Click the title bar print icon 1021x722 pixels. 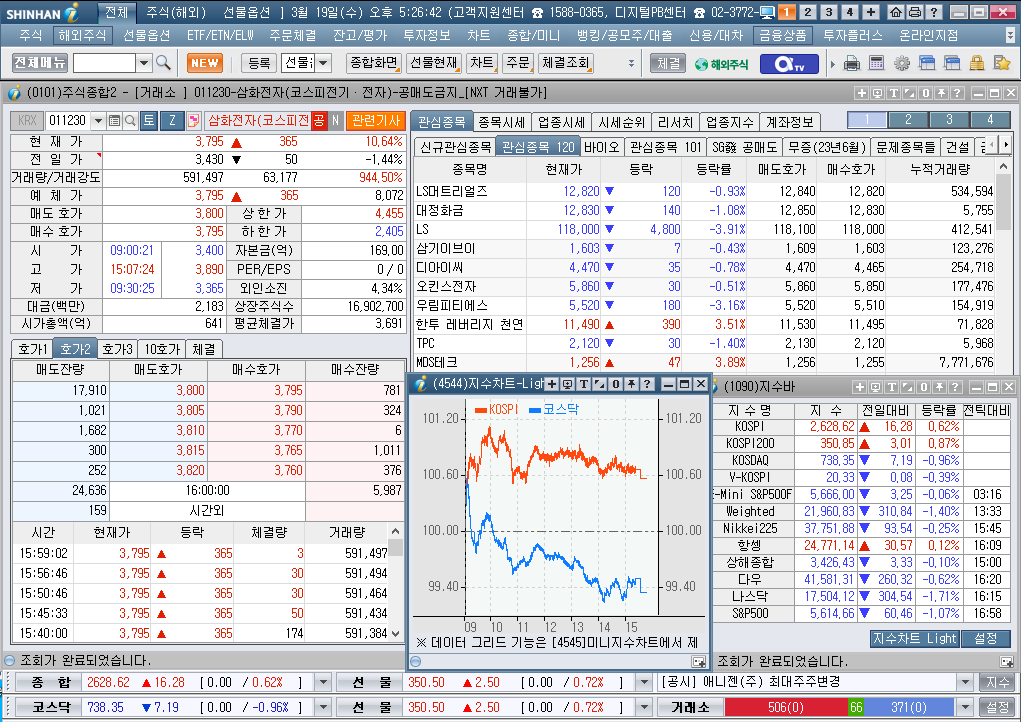pos(914,12)
